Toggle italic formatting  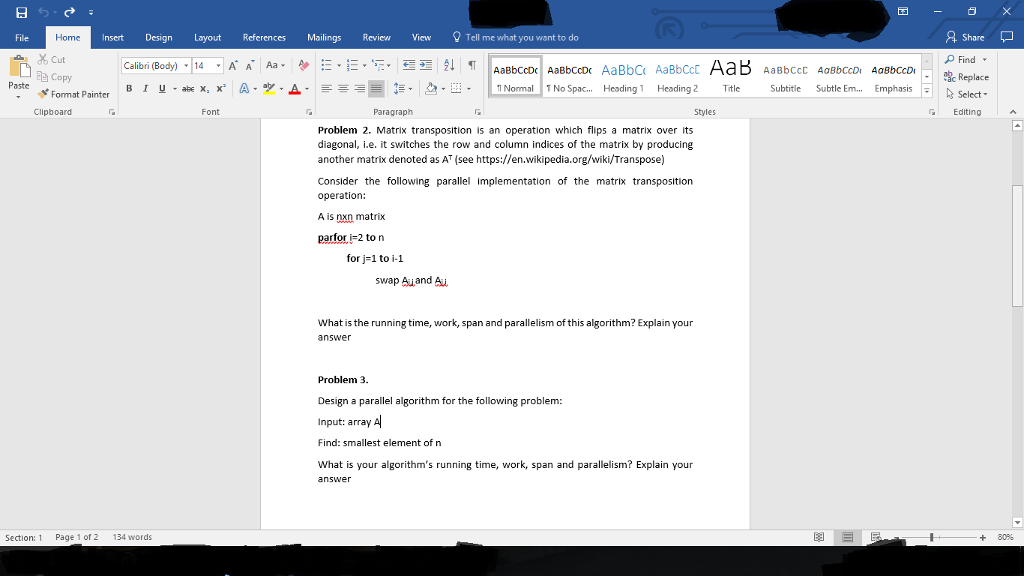click(145, 88)
